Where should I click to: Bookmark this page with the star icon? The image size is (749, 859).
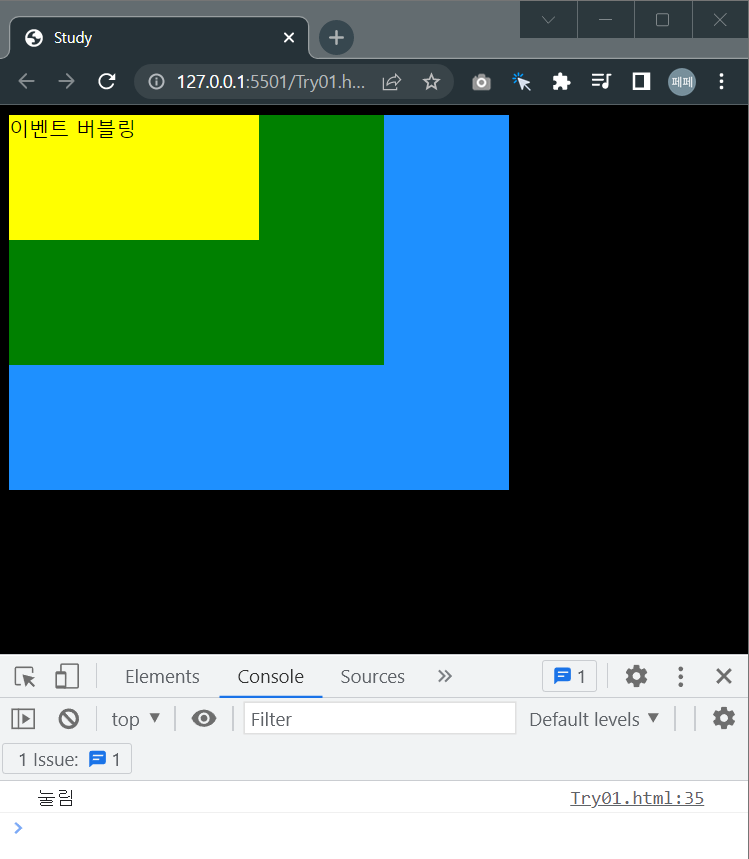click(x=431, y=82)
